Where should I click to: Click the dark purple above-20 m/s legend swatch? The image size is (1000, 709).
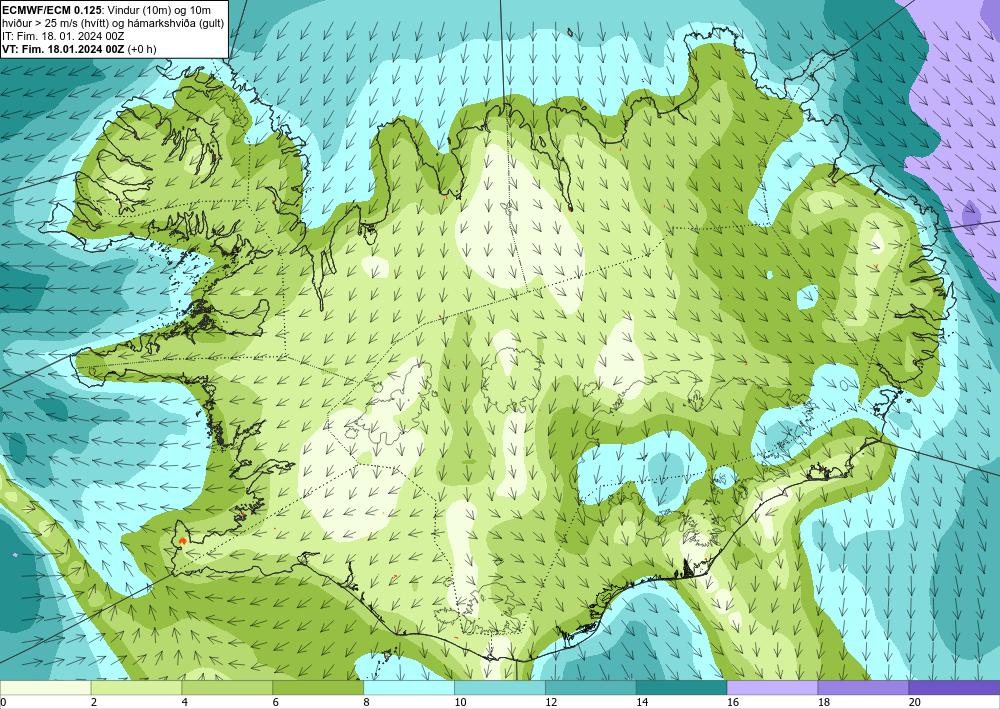(x=954, y=688)
